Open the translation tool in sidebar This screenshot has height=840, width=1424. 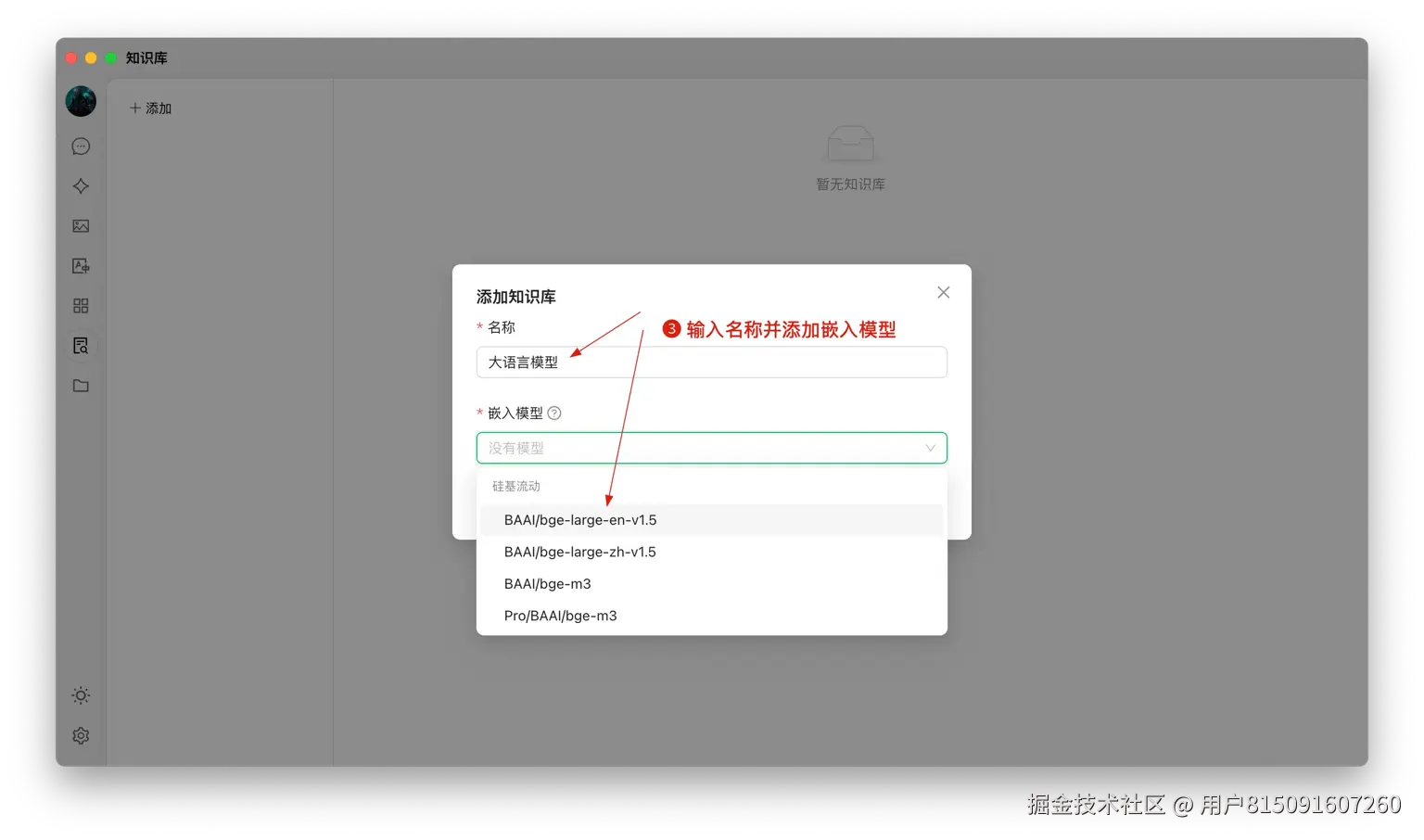pos(80,265)
